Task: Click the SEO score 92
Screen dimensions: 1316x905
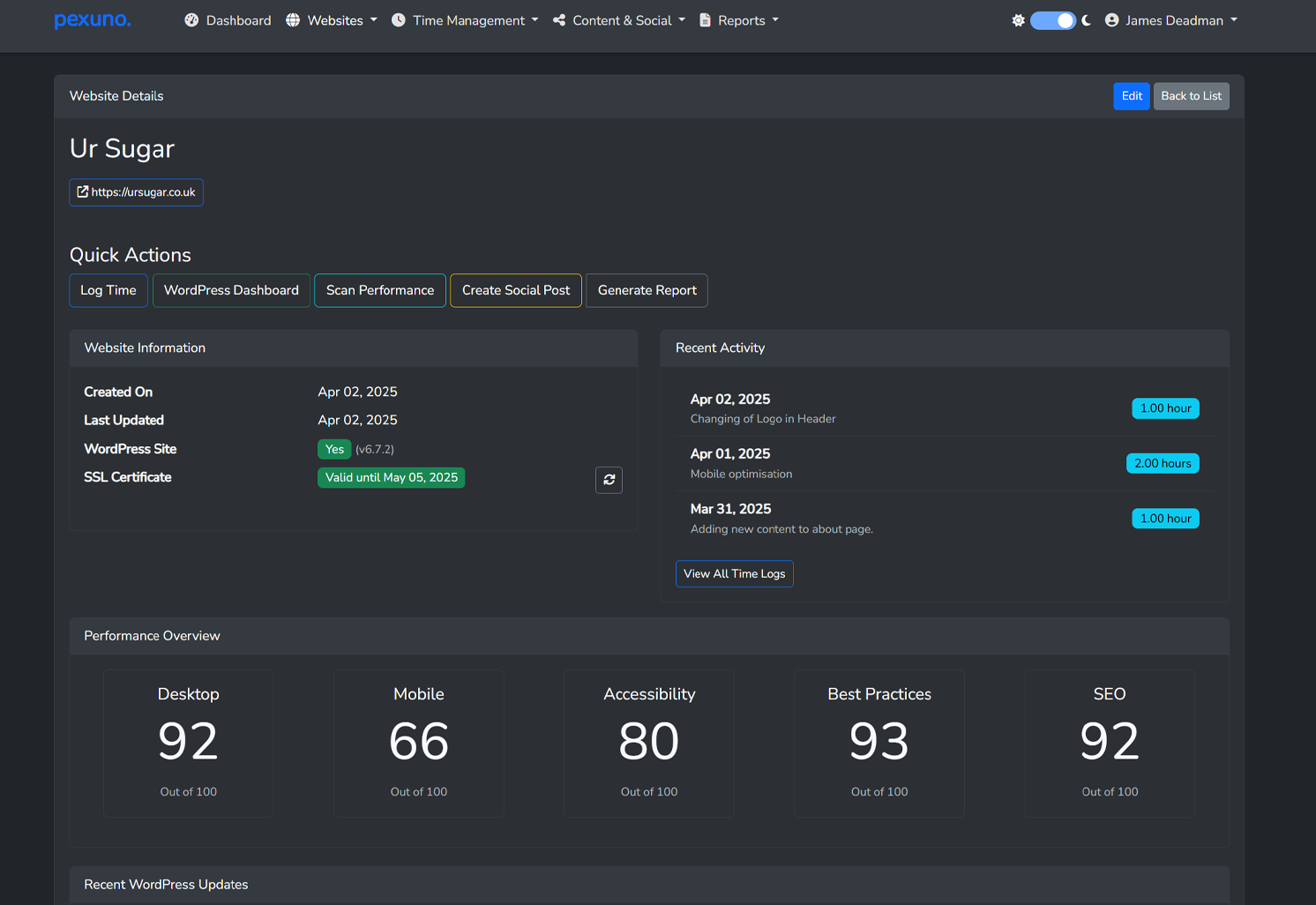Action: point(1110,741)
